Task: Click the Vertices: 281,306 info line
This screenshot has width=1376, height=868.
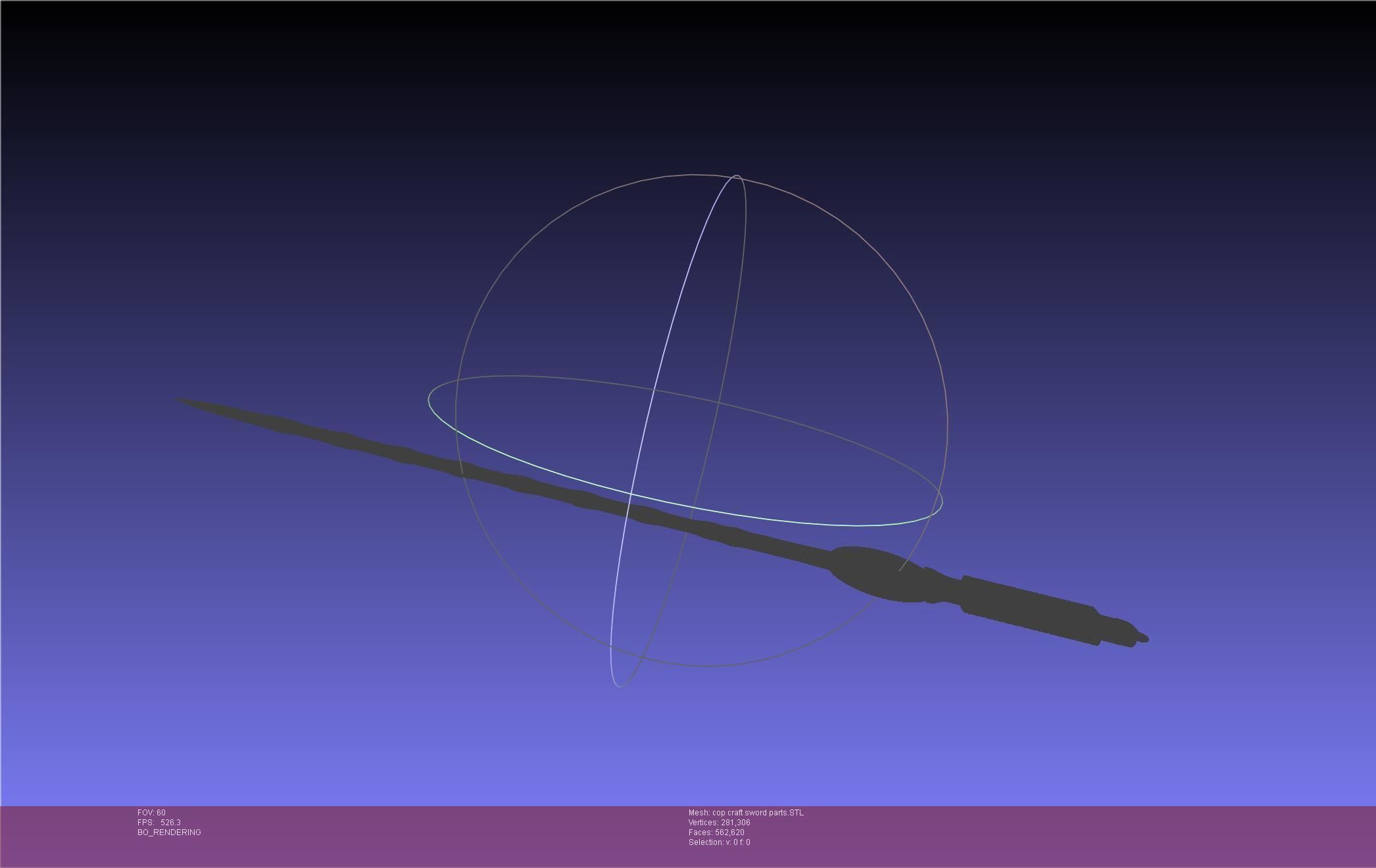Action: click(720, 823)
